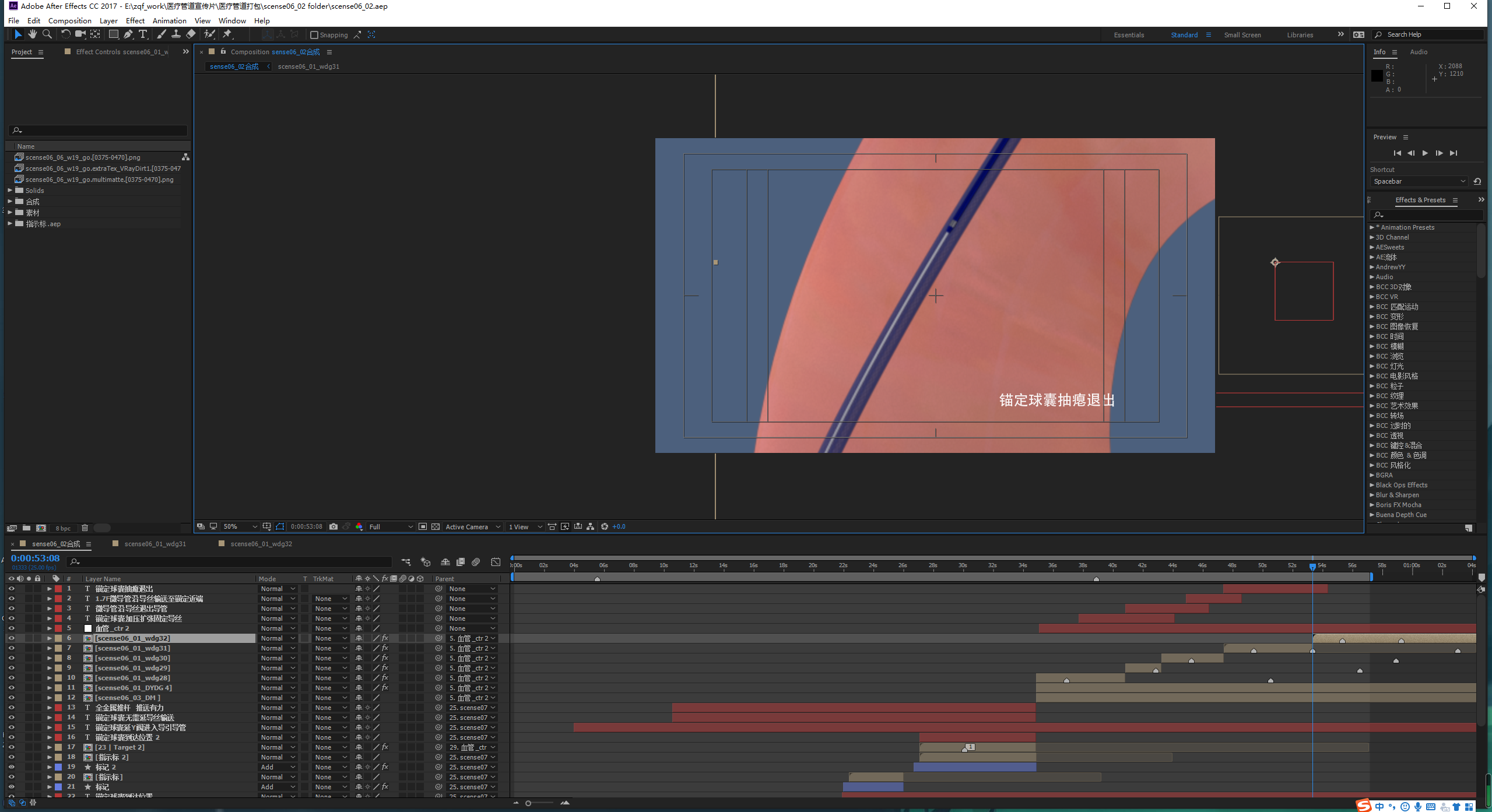Viewport: 1492px width, 812px height.
Task: Toggle visibility of layer scsense06_01_wdg32
Action: (11, 638)
